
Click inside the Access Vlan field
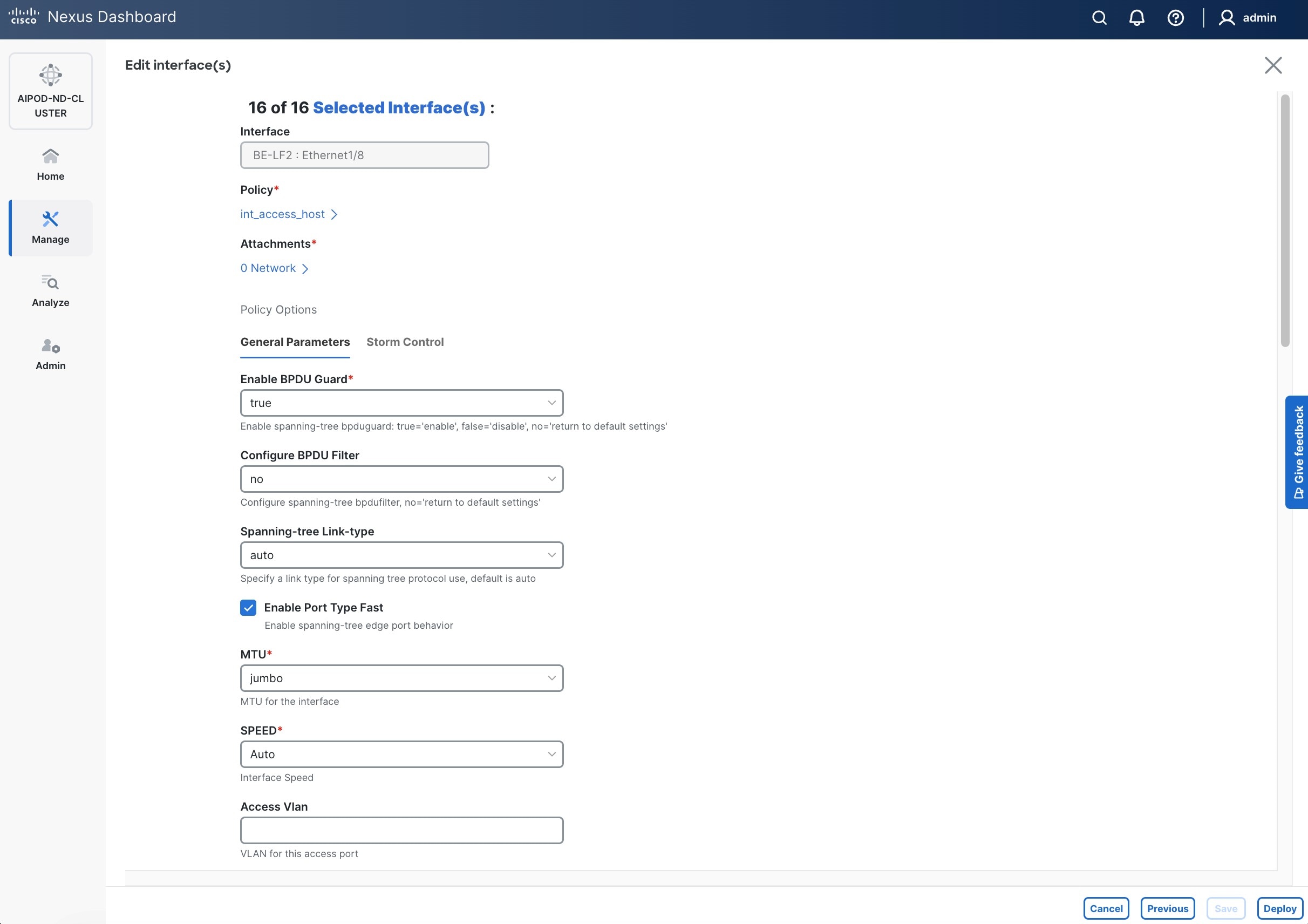[x=401, y=831]
